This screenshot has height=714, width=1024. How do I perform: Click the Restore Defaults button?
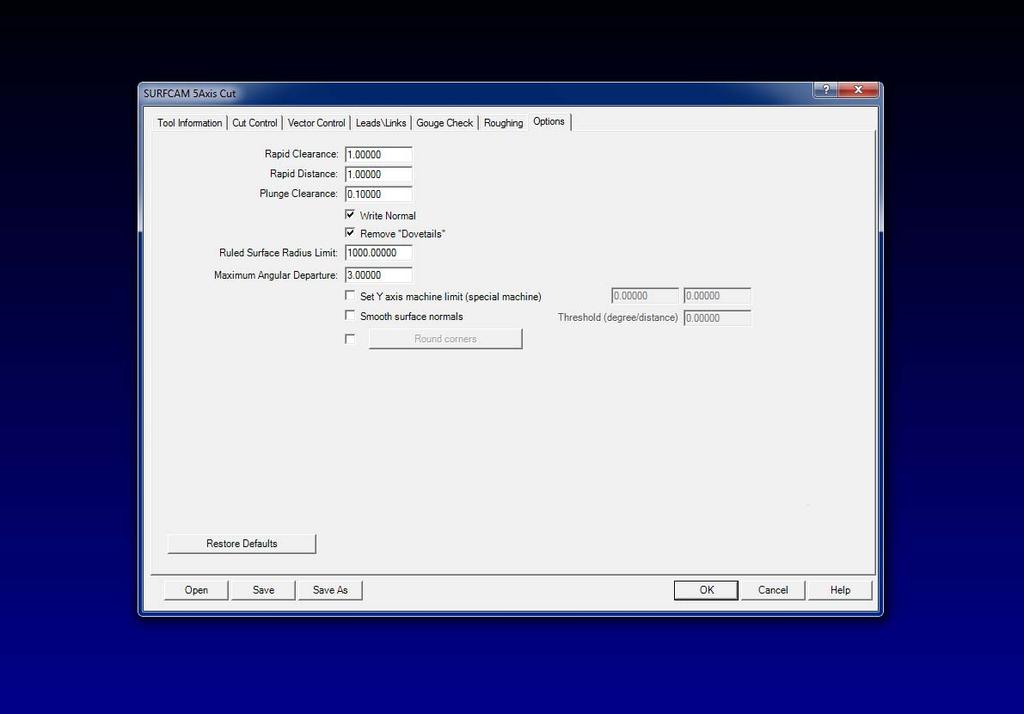[242, 544]
